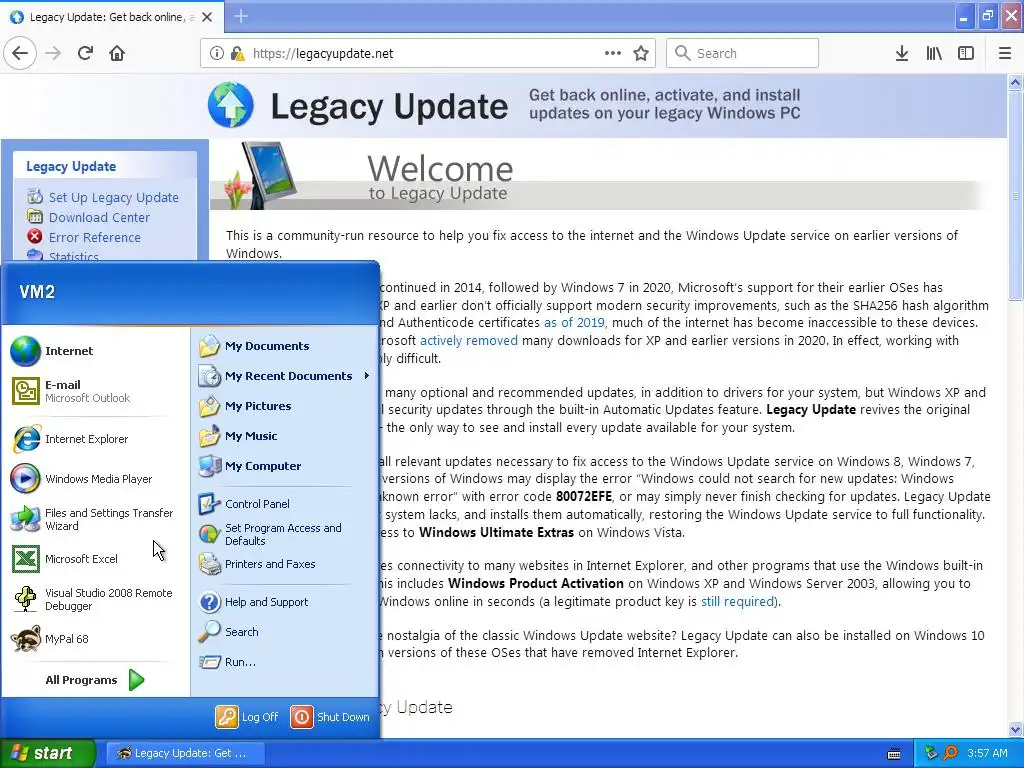Close the Legacy Update tab

click(207, 17)
